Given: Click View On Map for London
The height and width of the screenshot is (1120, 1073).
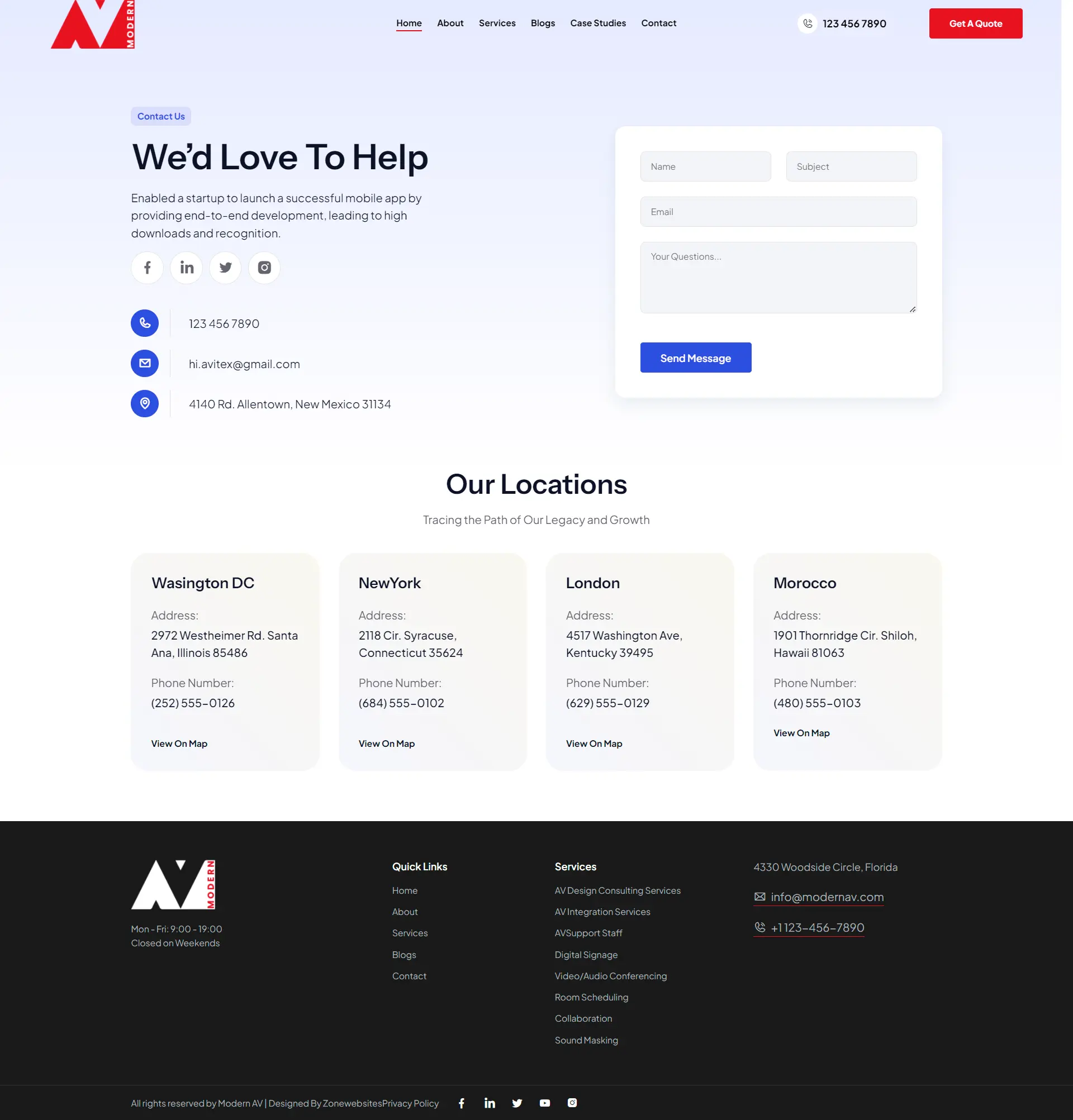Looking at the screenshot, I should pos(594,743).
